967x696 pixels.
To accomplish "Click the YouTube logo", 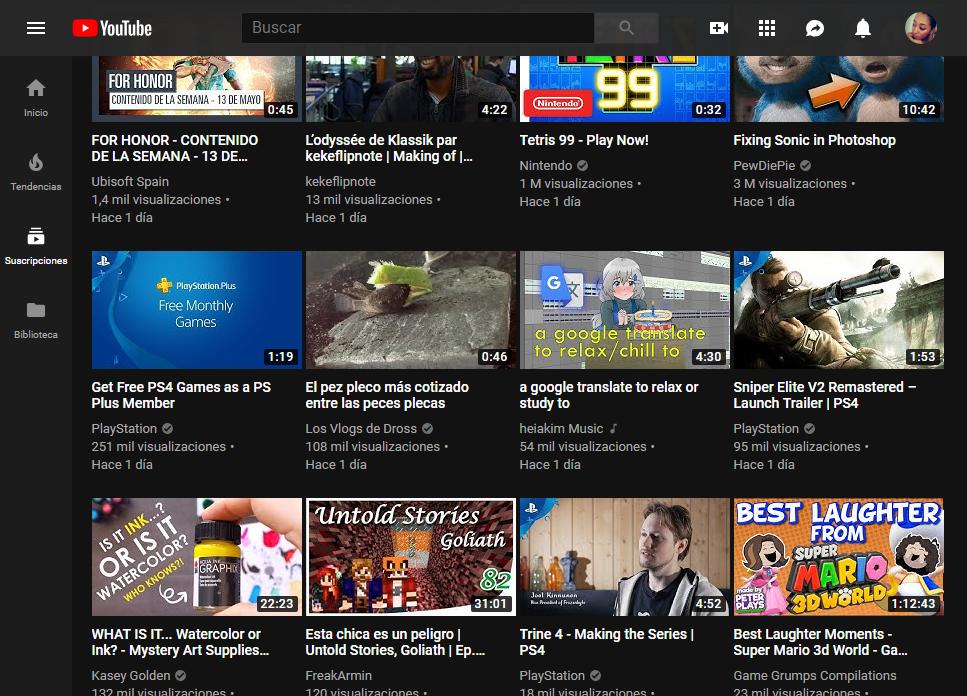I will click(112, 28).
